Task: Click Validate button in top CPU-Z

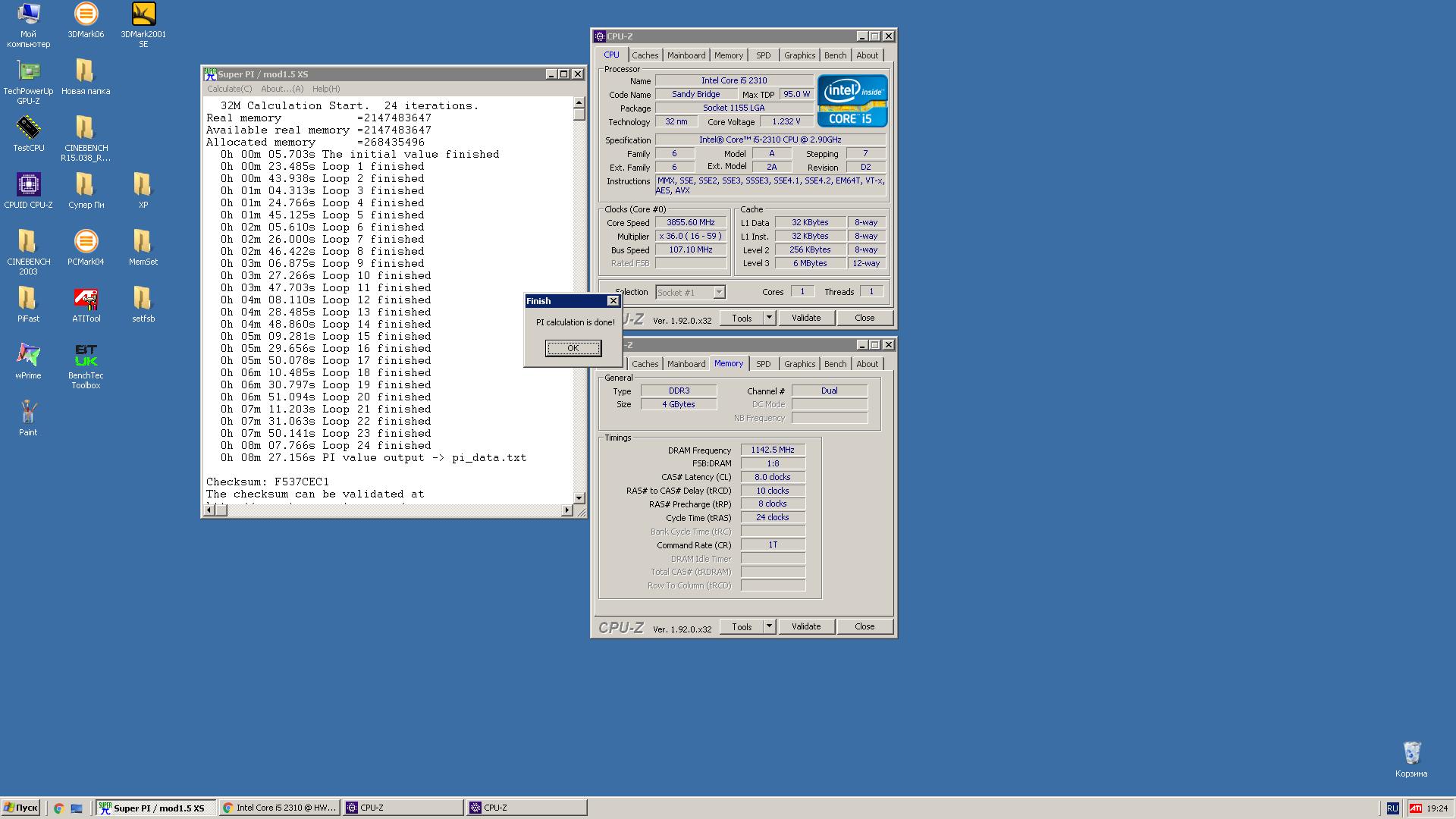Action: coord(806,318)
